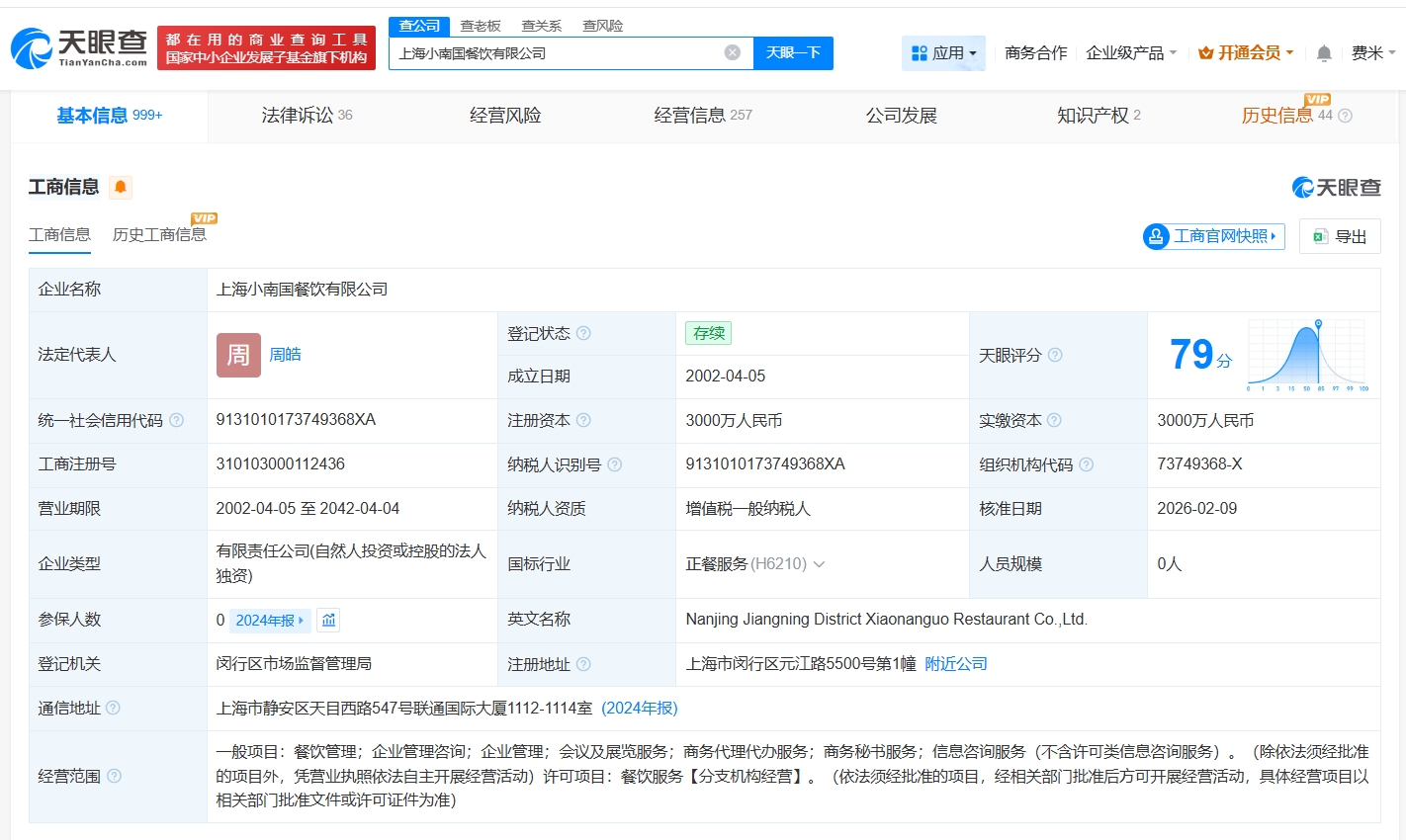Click help icon beside 统一社会信用代码
1406x840 pixels.
point(177,420)
